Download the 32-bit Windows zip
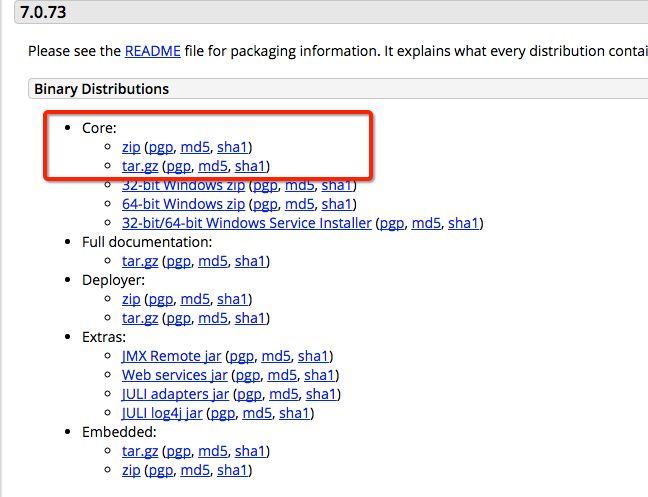The image size is (648, 497). pyautogui.click(x=183, y=185)
